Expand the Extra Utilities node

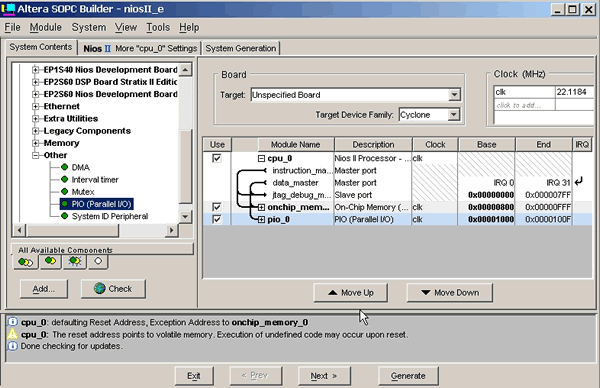click(36, 119)
